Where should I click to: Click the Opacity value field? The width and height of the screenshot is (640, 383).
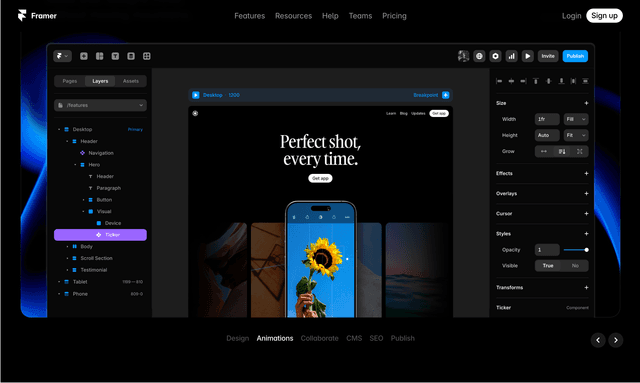[547, 249]
